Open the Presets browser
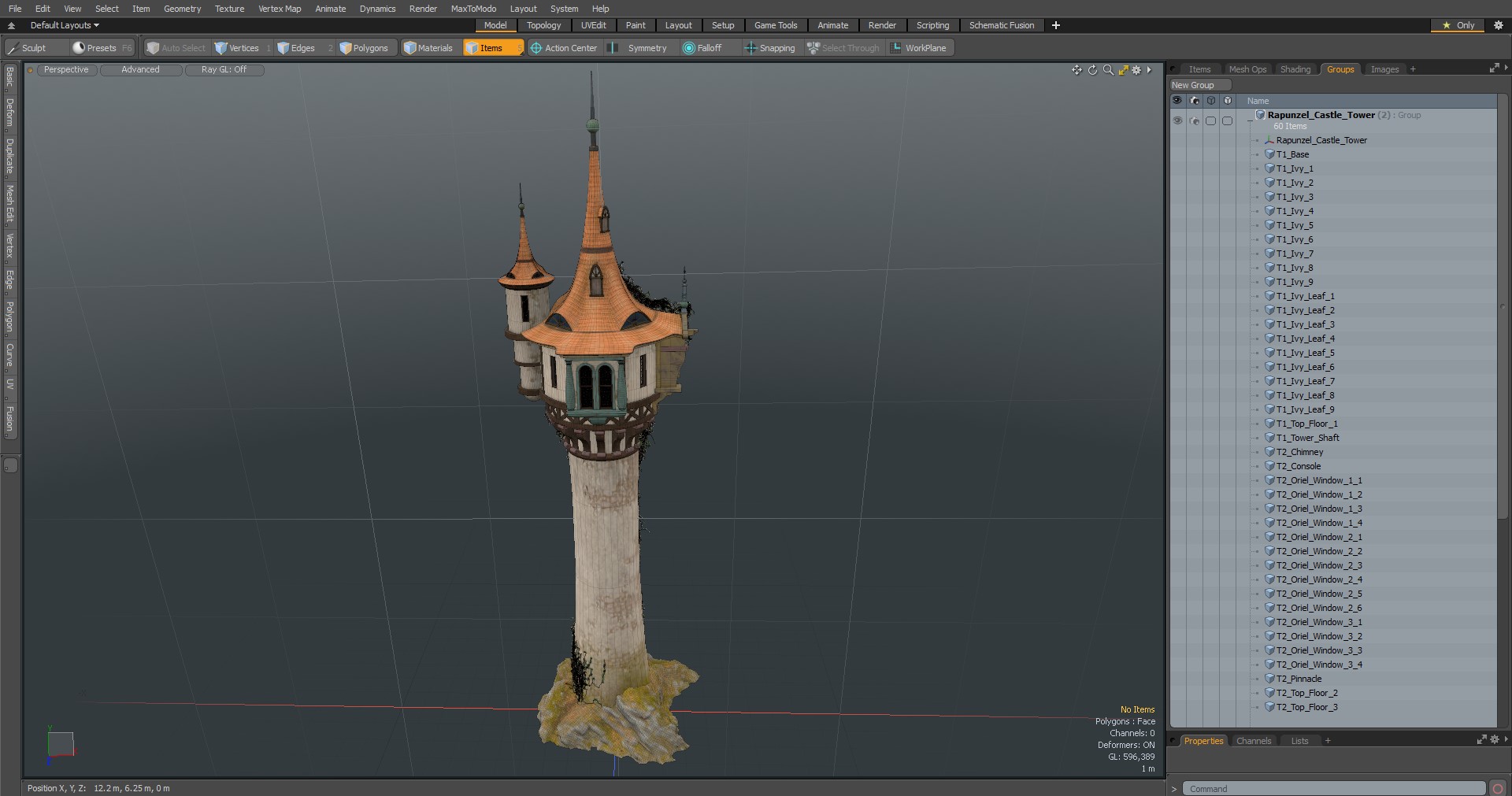Screen dimensions: 1512x796 point(102,48)
